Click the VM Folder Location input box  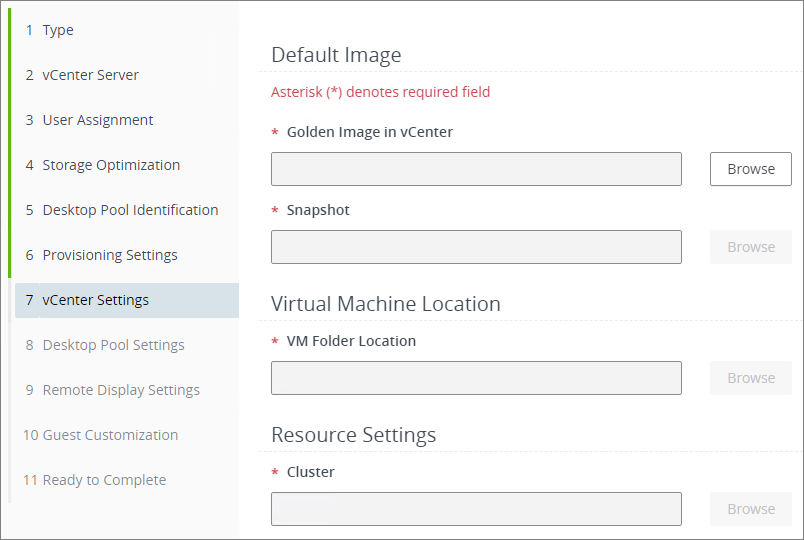(476, 378)
